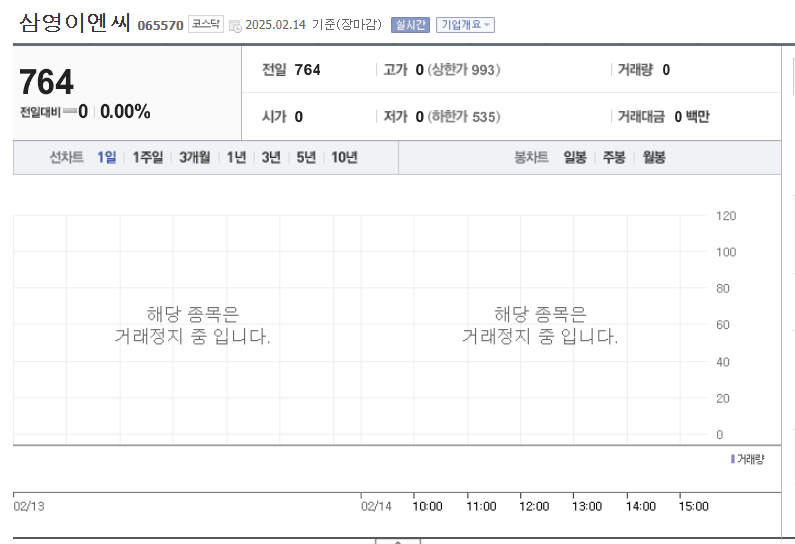The height and width of the screenshot is (544, 795).
Task: Click the 120 y-axis value
Action: coord(726,215)
